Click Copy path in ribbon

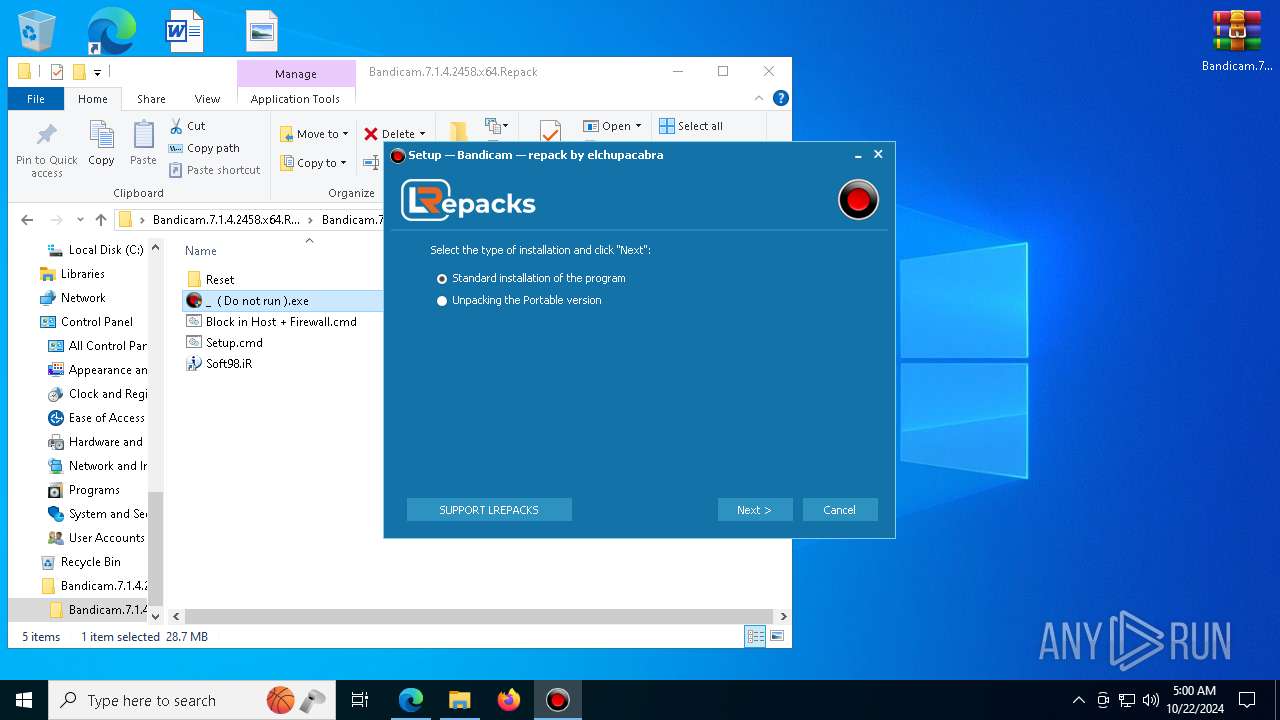pyautogui.click(x=204, y=148)
